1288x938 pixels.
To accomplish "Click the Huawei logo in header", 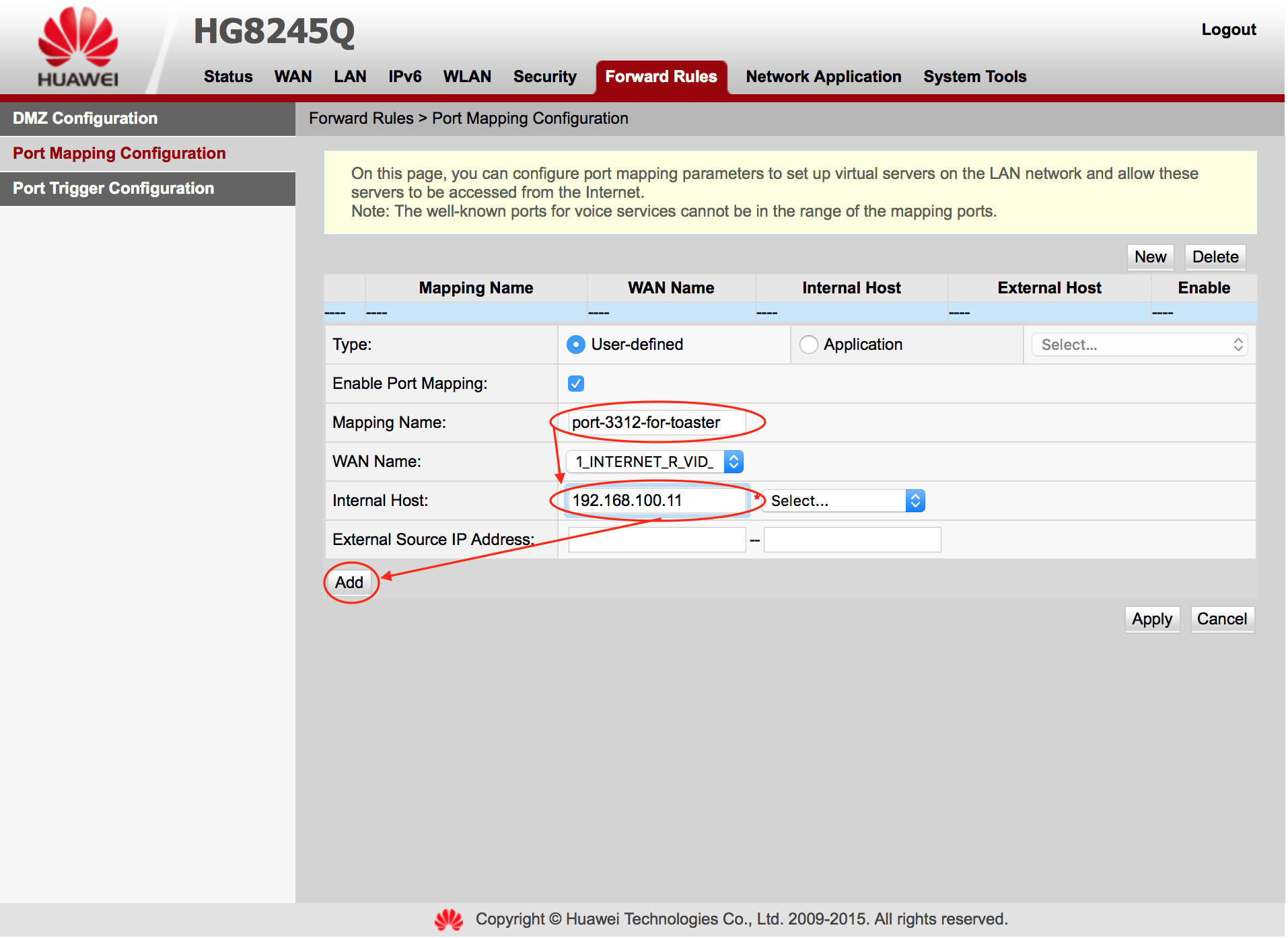I will [x=77, y=47].
